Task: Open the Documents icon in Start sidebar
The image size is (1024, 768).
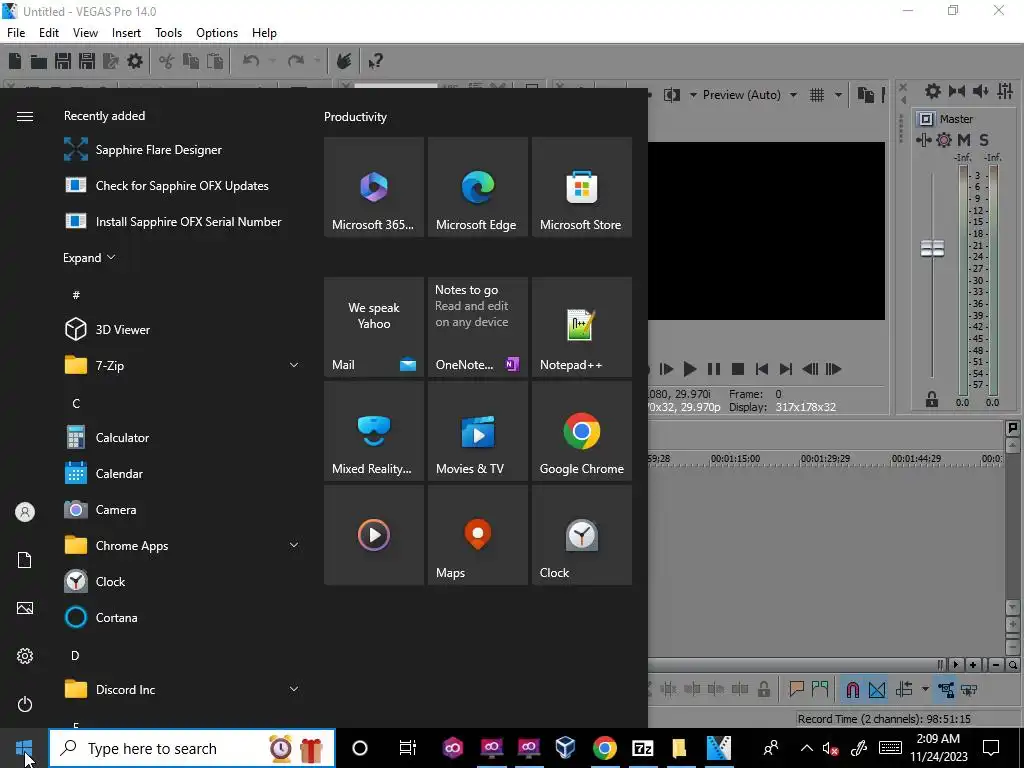Action: pyautogui.click(x=25, y=560)
